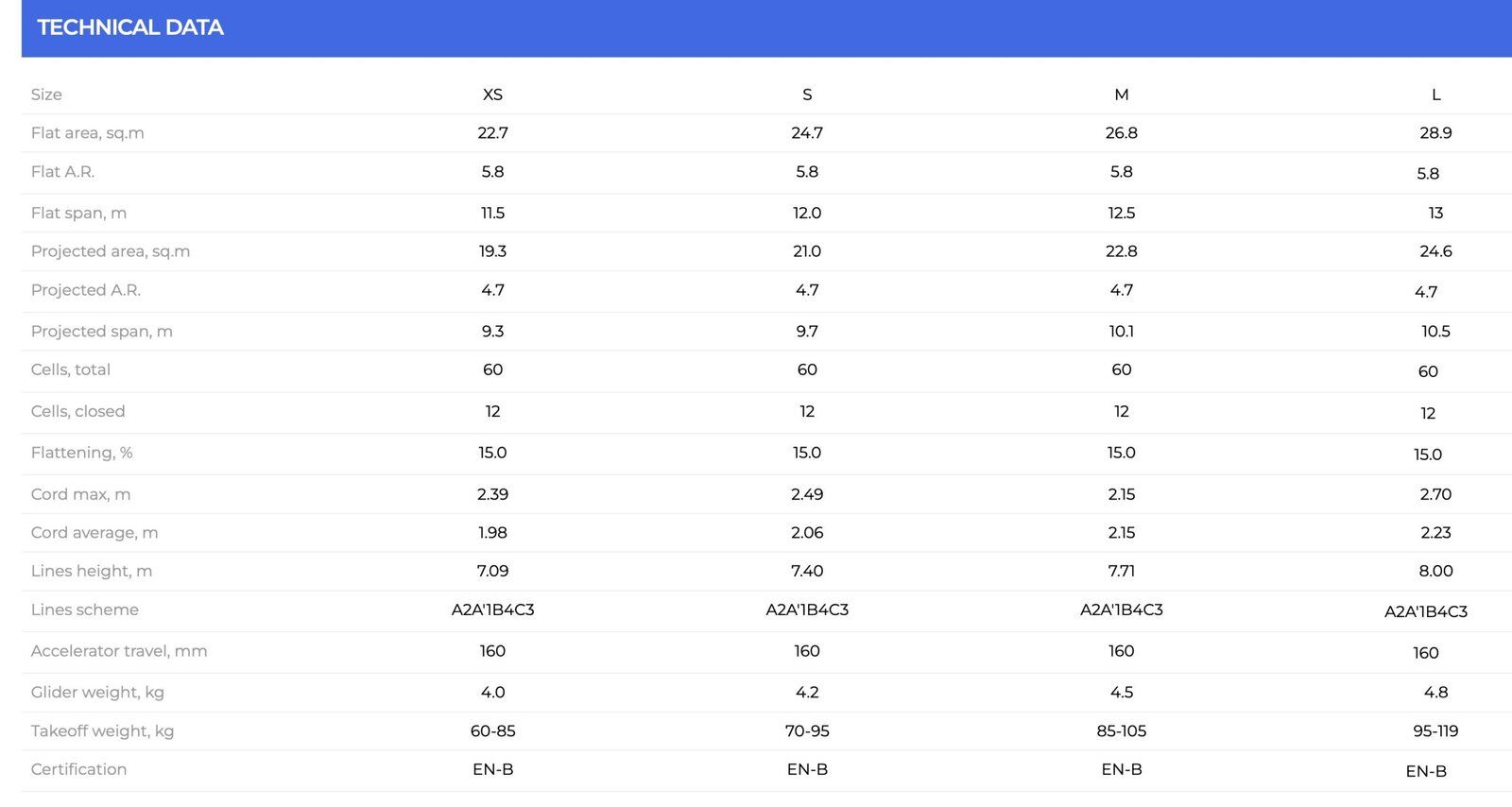Click the Lines scheme row label
The width and height of the screenshot is (1512, 807).
[85, 610]
